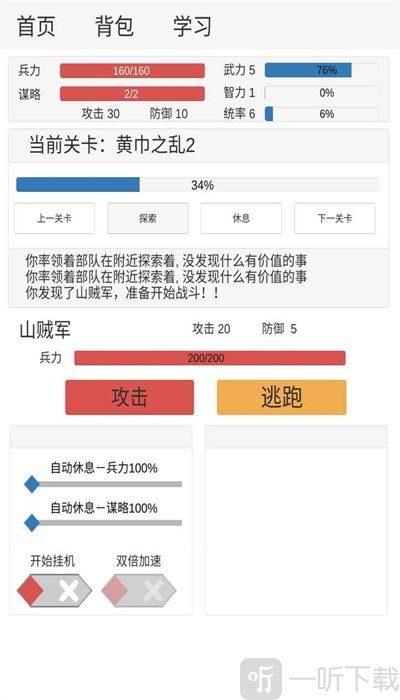Click the 34% level progress bar
400x700 pixels.
click(197, 185)
